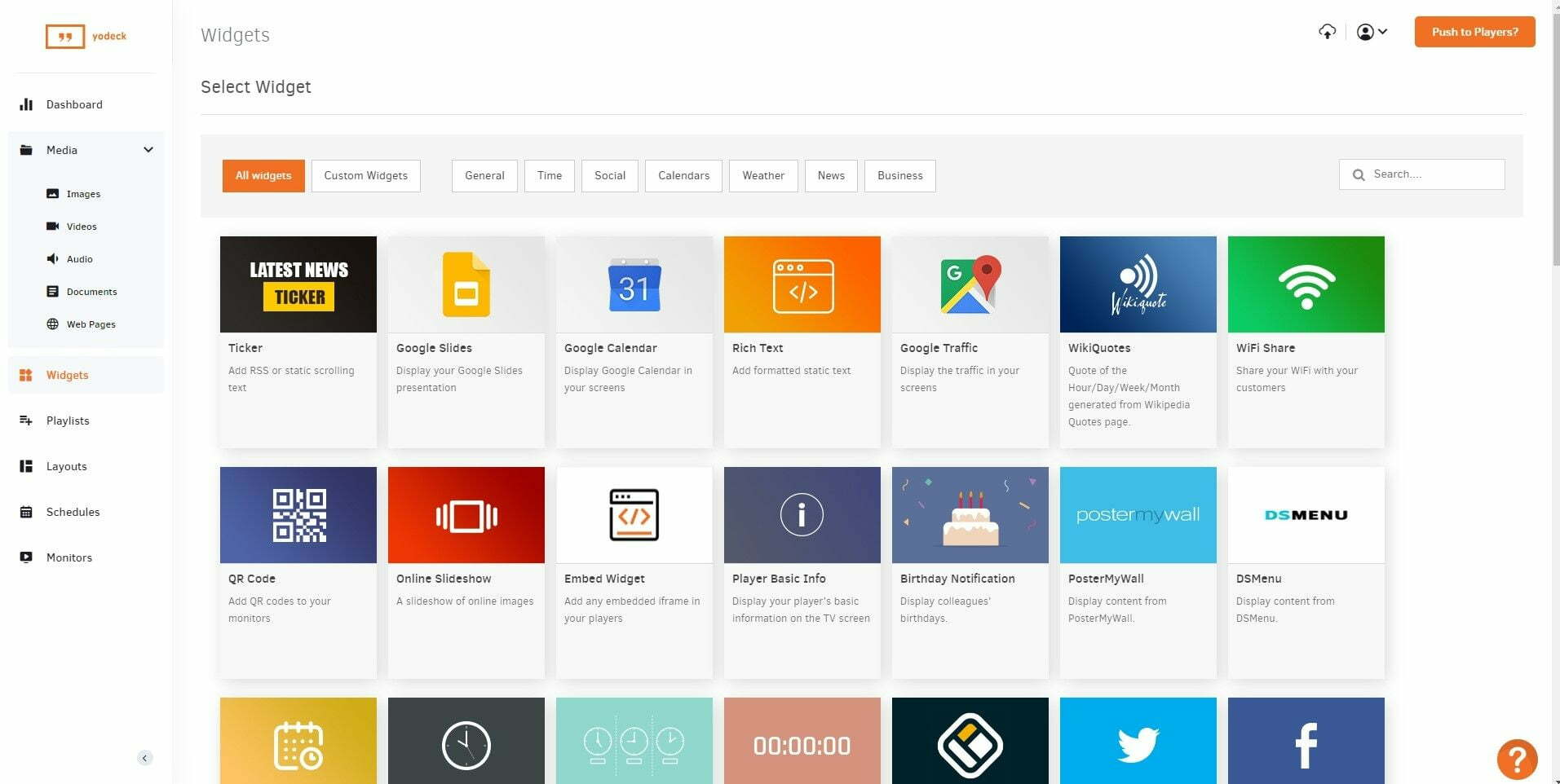Select the QR Code widget icon
Viewport: 1560px width, 784px height.
298,515
